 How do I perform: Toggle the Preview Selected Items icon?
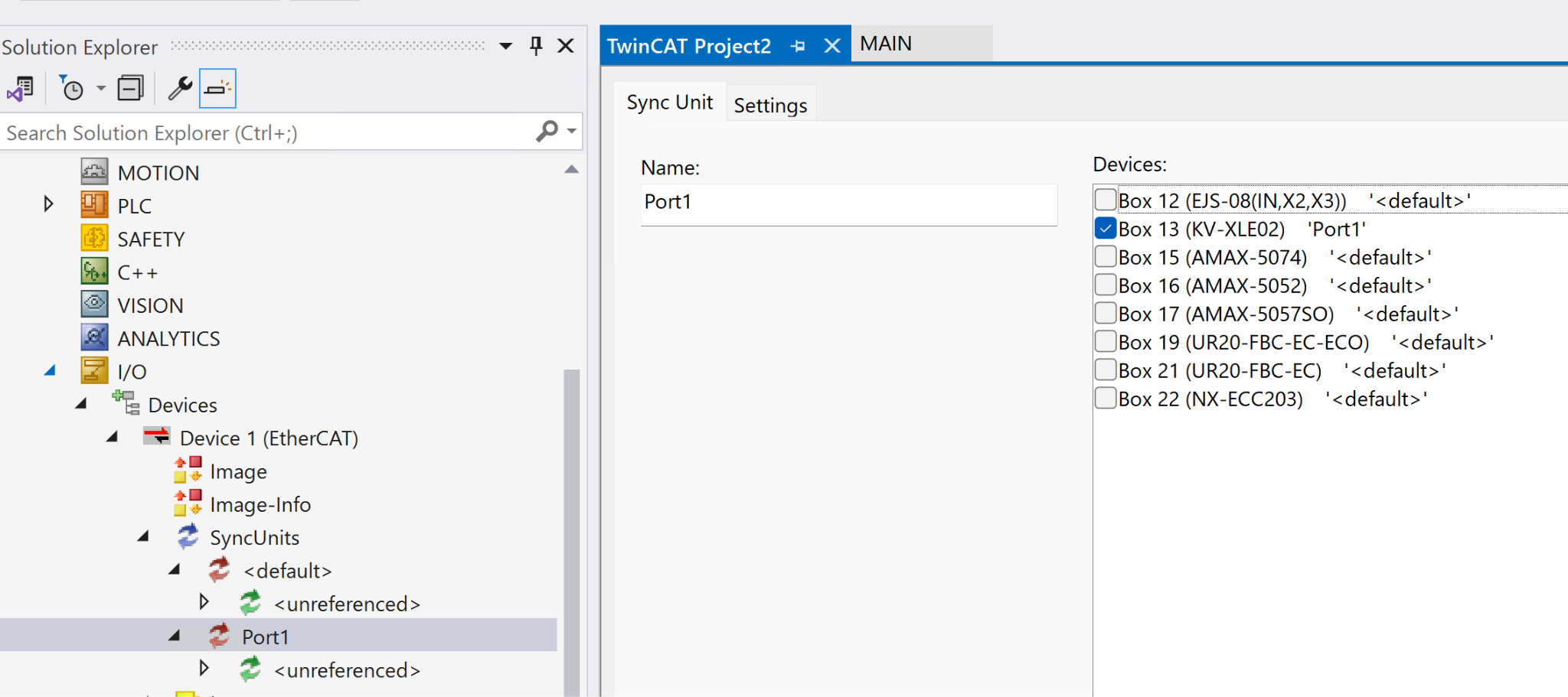coord(217,89)
